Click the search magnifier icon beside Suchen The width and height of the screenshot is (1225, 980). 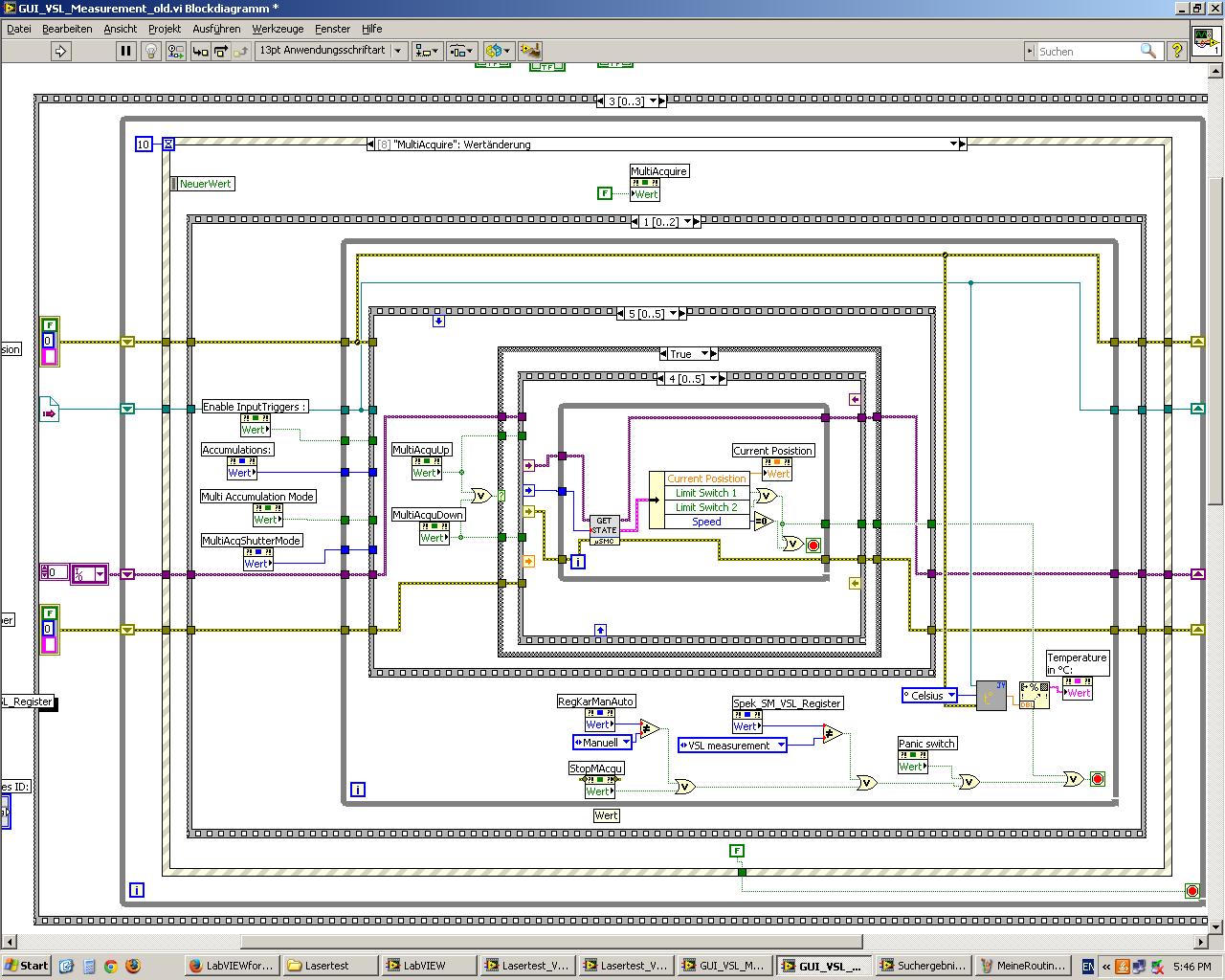[x=1148, y=51]
